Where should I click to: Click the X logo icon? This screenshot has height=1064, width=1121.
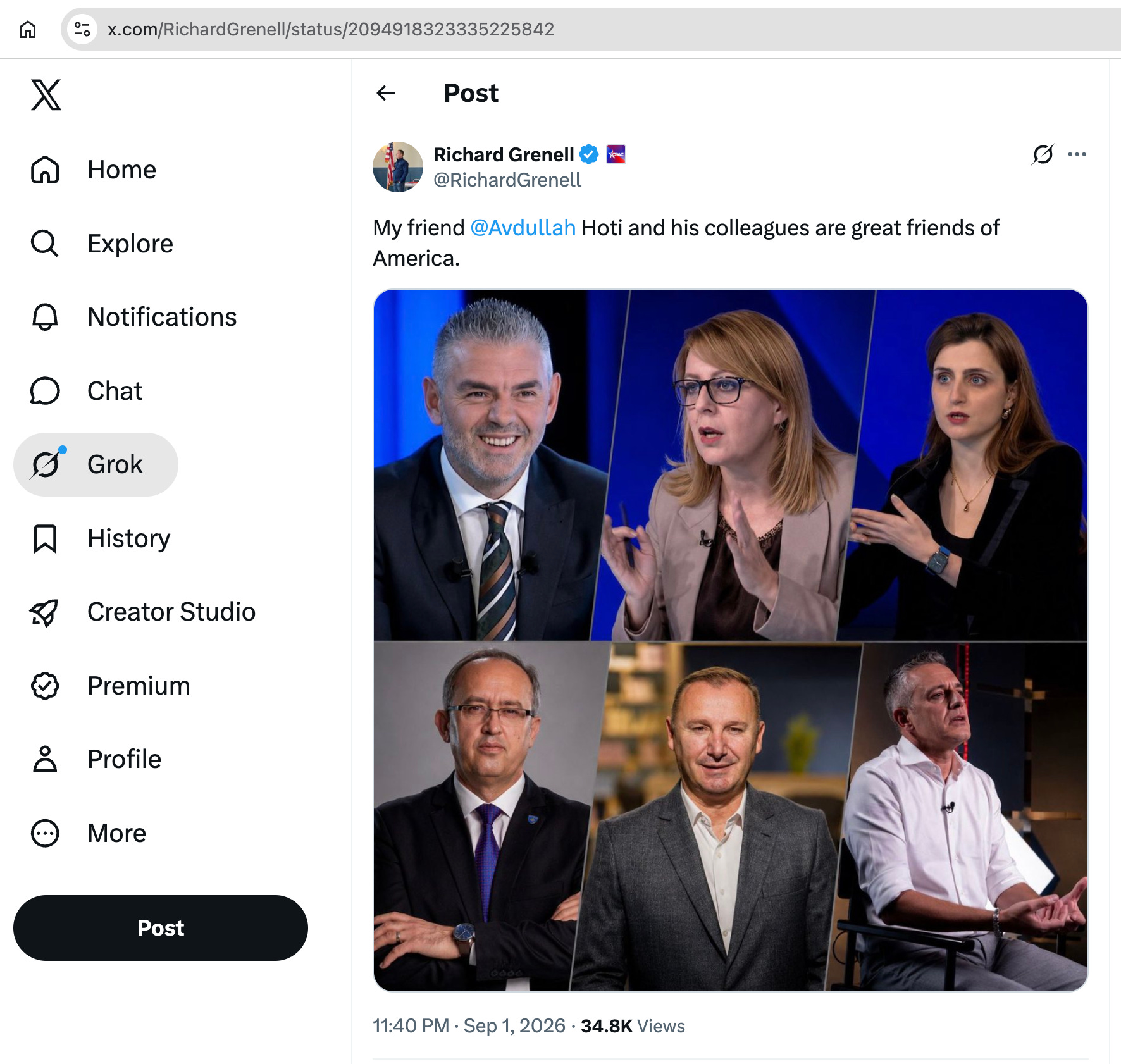click(46, 95)
